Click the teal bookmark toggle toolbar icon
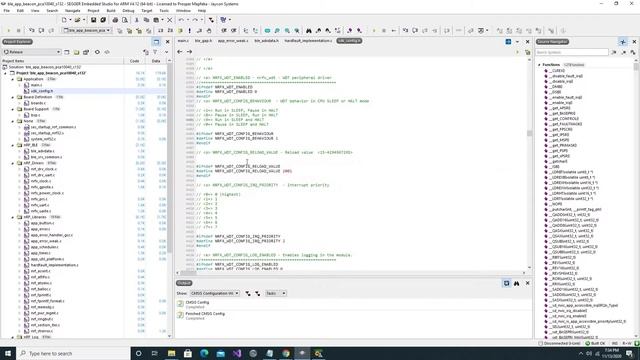 (x=267, y=31)
